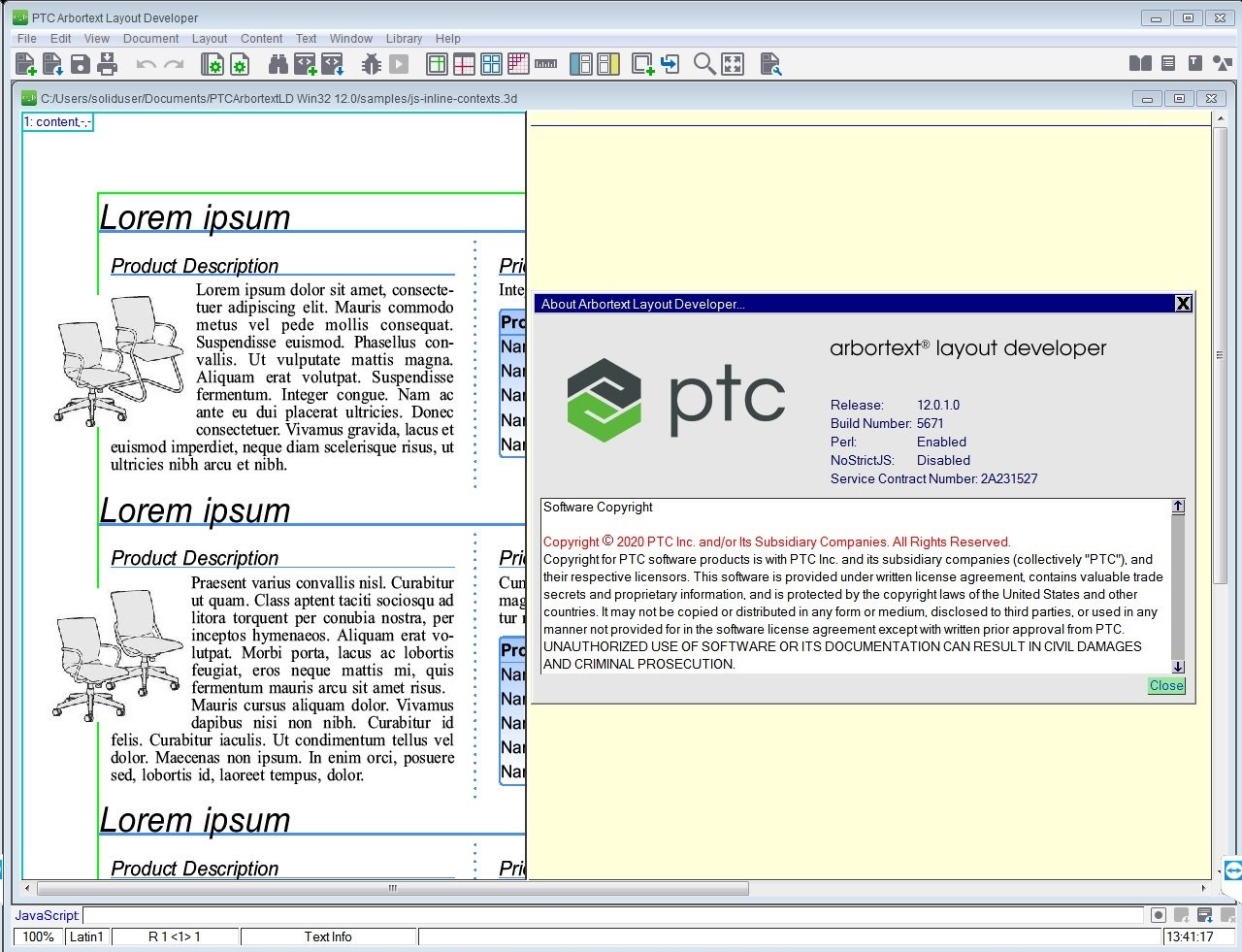Toggle the blue grid view icon
The image size is (1242, 952).
(492, 64)
